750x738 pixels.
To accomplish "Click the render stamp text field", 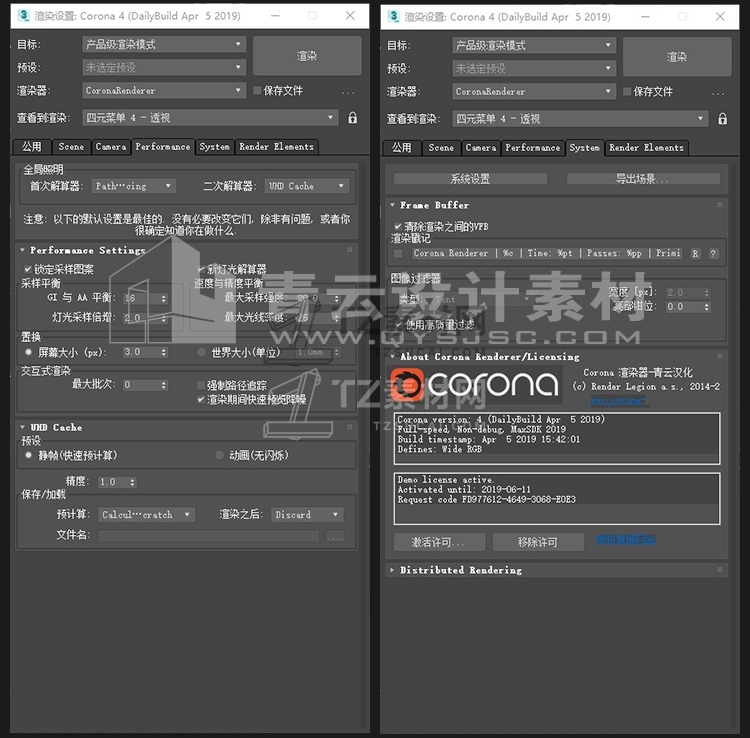I will [548, 253].
